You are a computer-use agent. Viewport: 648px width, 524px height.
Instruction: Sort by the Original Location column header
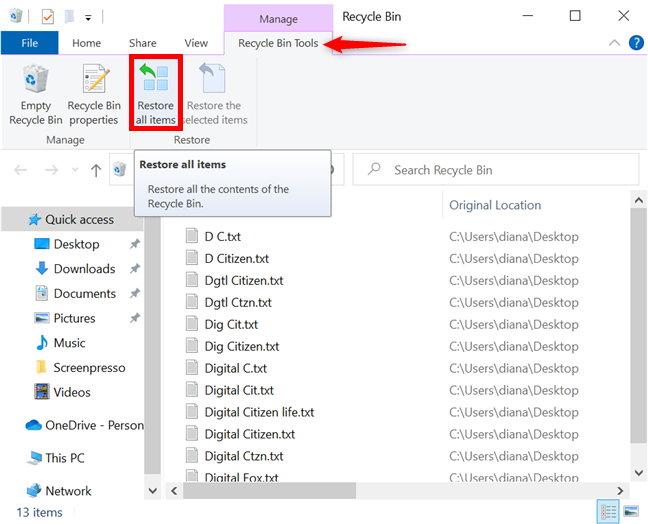click(x=495, y=205)
